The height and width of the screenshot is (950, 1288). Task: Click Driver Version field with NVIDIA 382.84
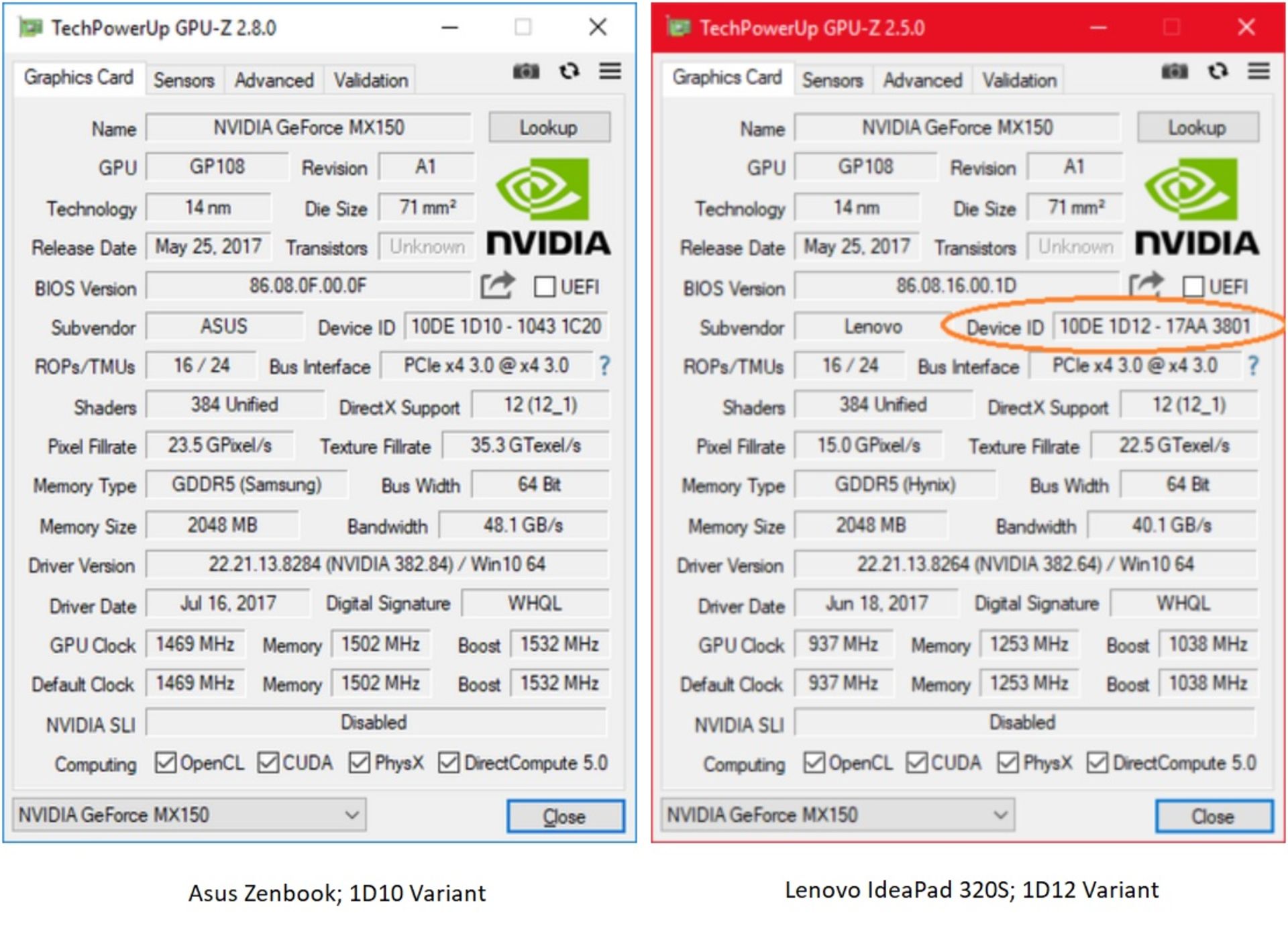pyautogui.click(x=377, y=564)
